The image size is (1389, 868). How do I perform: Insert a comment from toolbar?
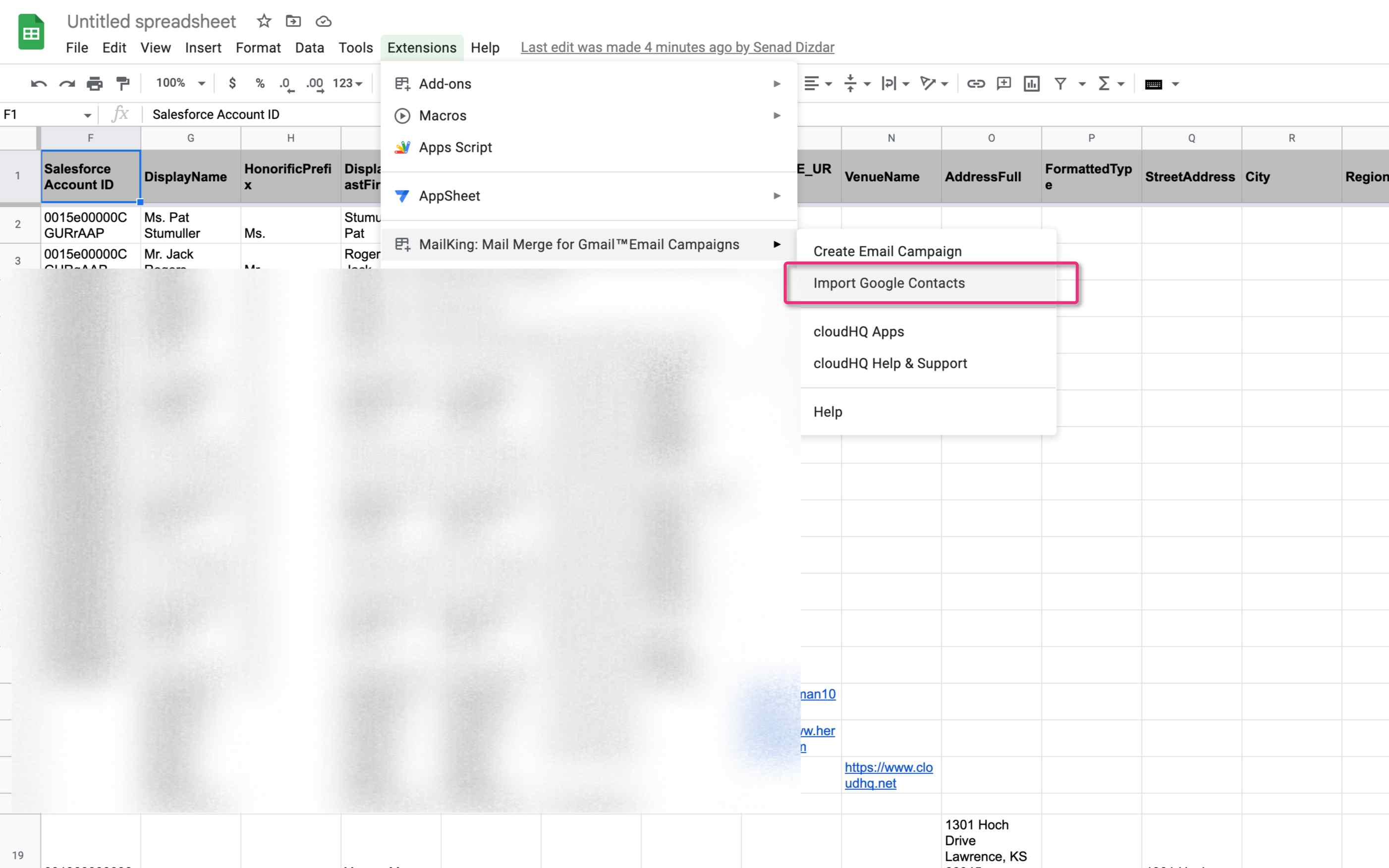[1003, 84]
